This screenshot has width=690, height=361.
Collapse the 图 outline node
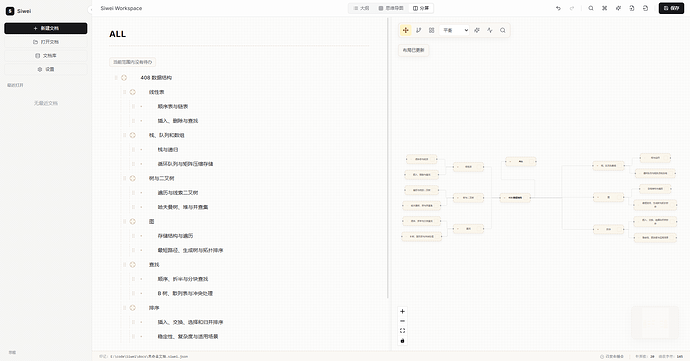(132, 221)
